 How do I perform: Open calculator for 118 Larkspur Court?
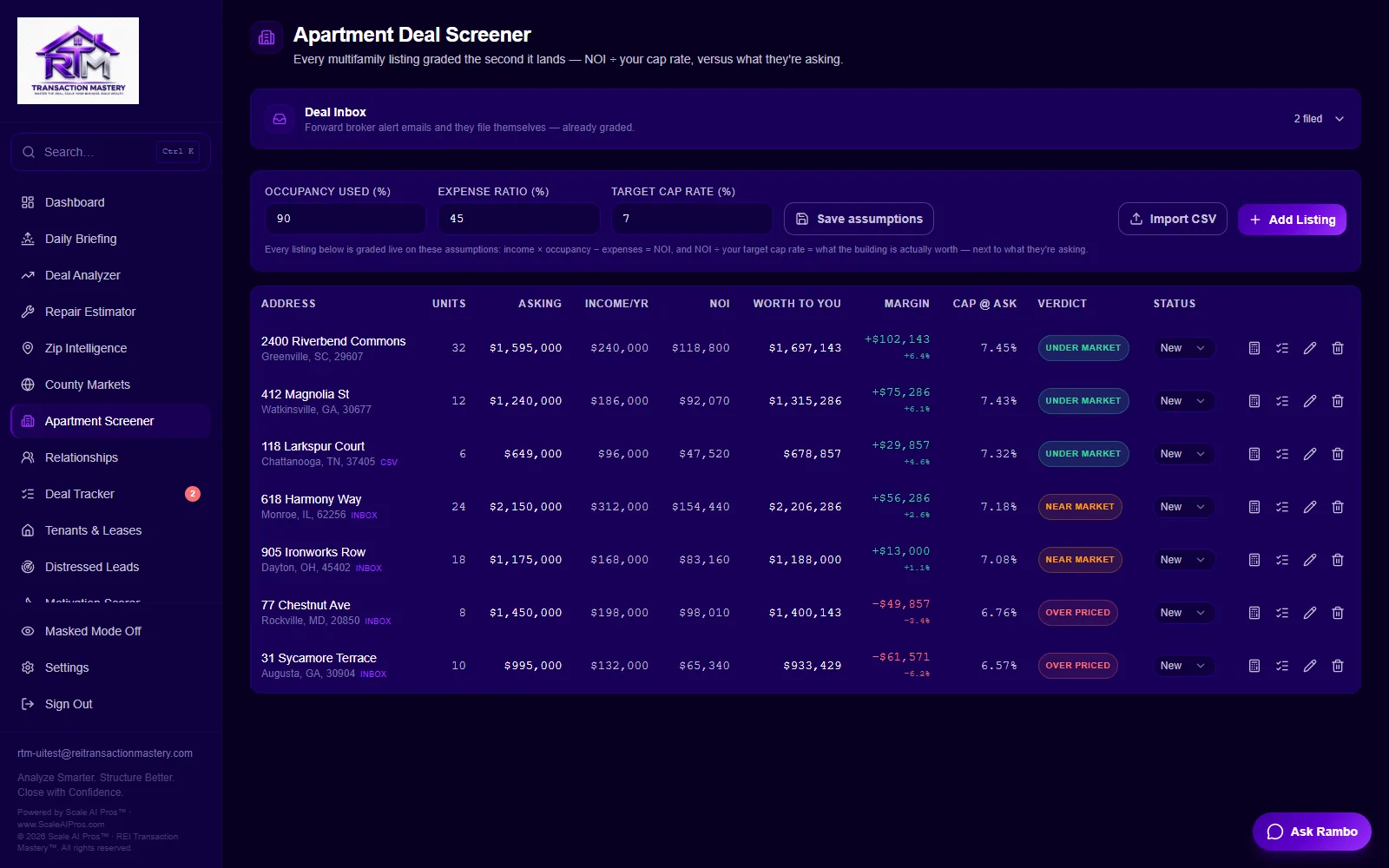click(1254, 454)
